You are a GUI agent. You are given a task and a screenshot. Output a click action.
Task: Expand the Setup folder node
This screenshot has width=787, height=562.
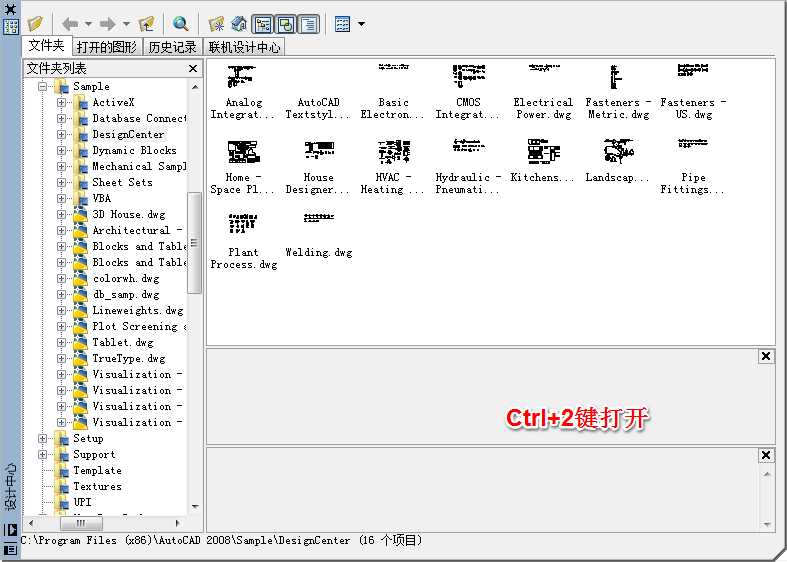point(43,439)
